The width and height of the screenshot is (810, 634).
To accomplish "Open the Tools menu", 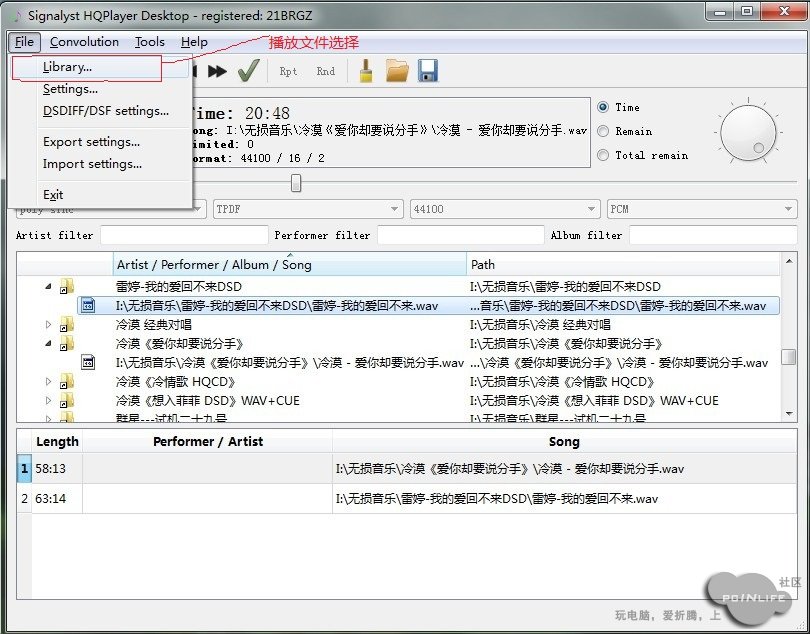I will tap(150, 42).
